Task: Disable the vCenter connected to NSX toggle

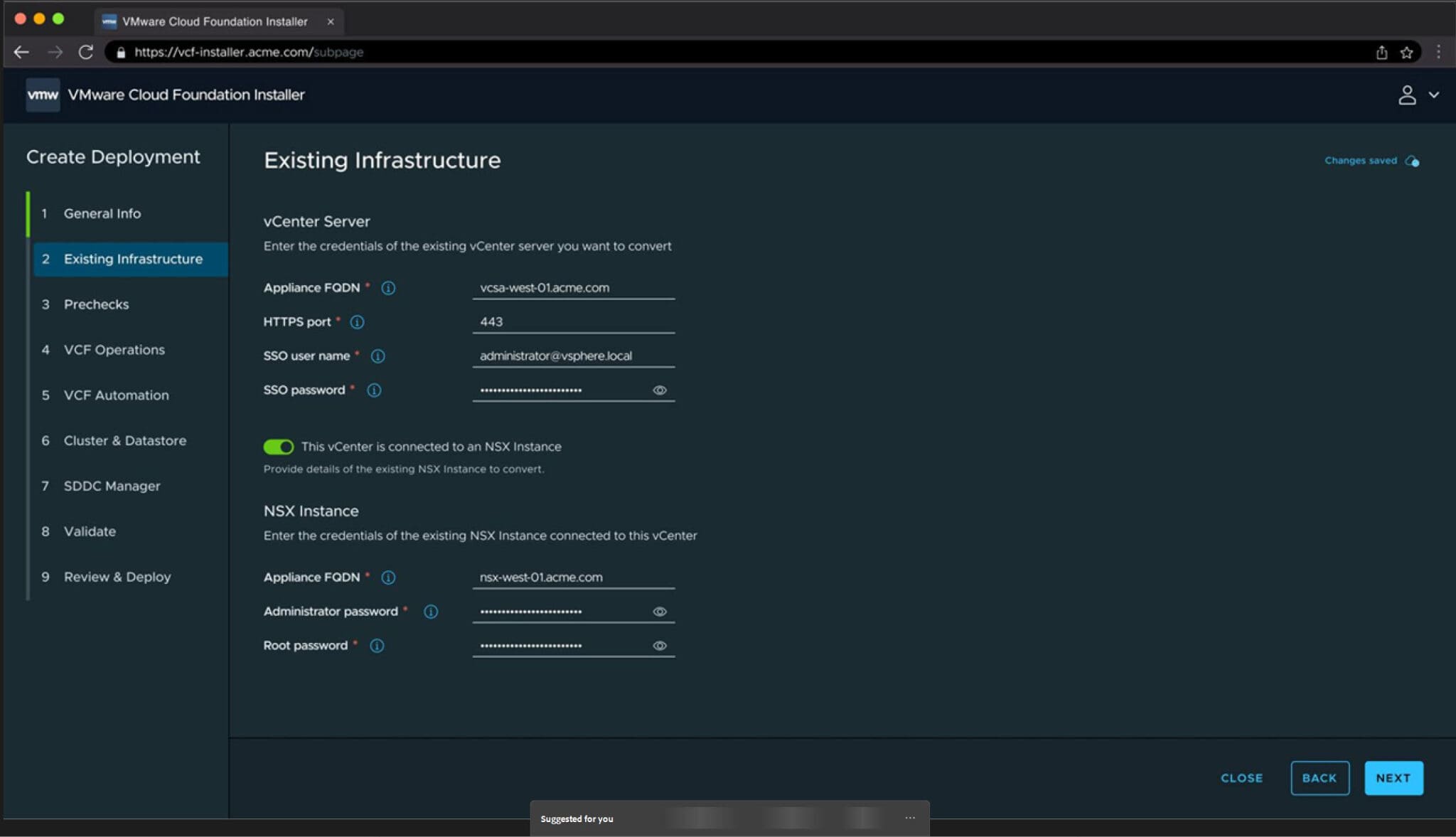Action: (x=279, y=446)
